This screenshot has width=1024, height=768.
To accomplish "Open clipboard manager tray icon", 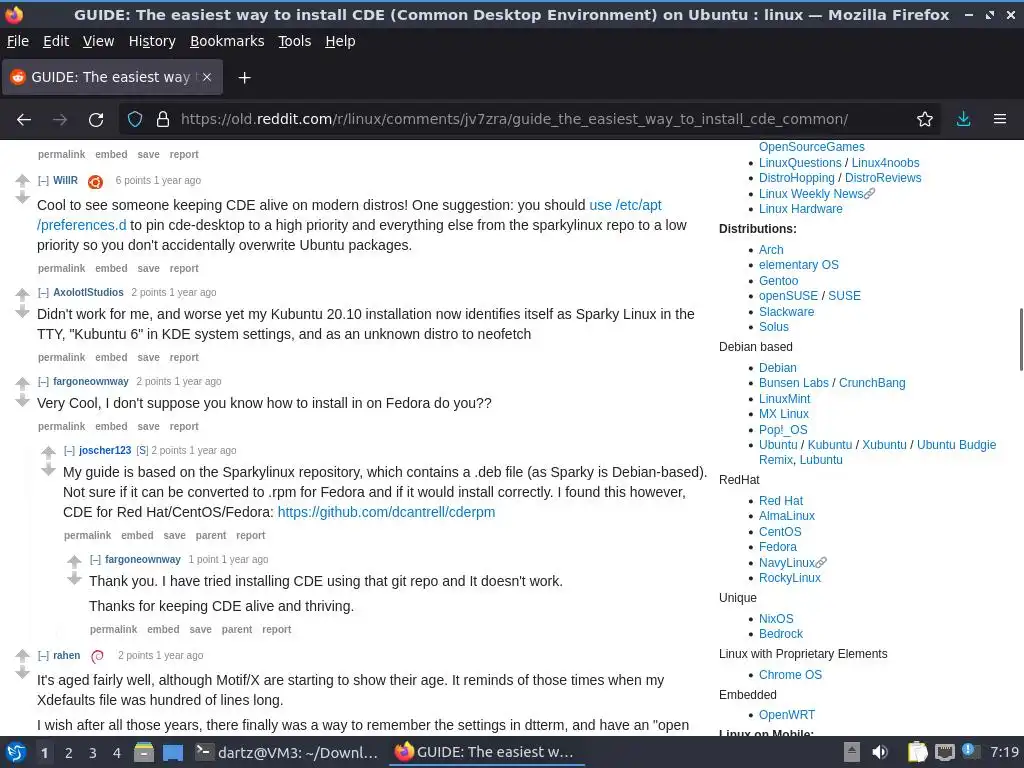I will click(x=918, y=752).
